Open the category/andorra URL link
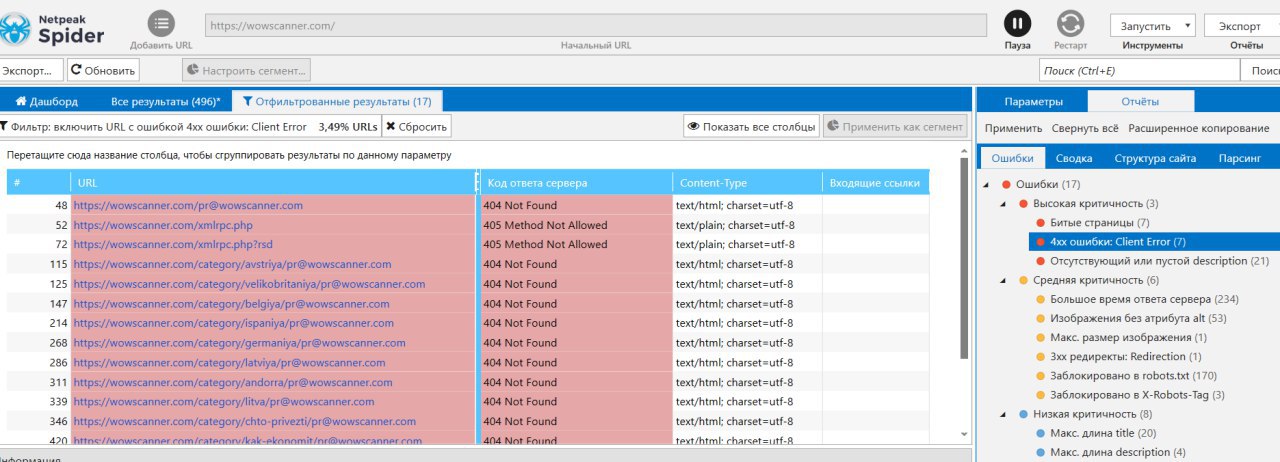1280x462 pixels. [x=233, y=382]
